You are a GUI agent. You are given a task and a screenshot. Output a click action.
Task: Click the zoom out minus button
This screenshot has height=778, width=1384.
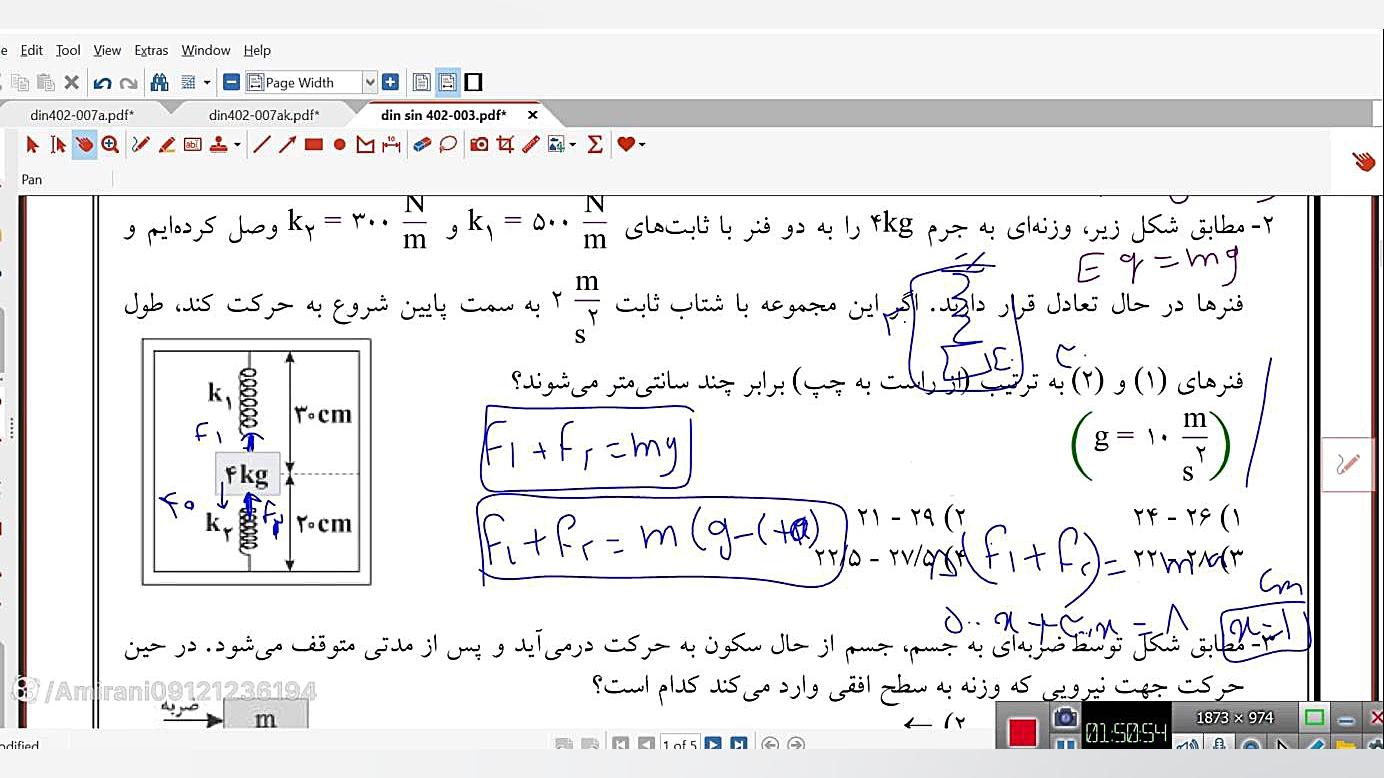click(x=231, y=82)
